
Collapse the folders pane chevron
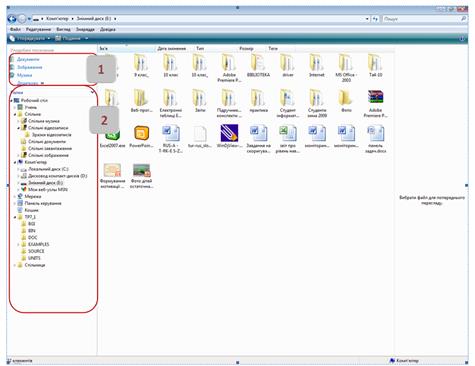click(92, 92)
